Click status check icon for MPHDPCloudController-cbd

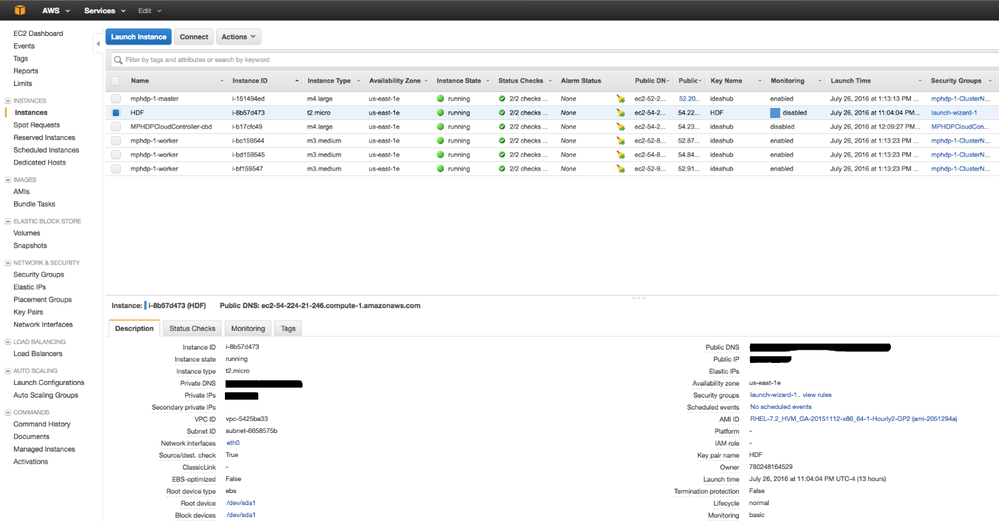click(x=502, y=127)
